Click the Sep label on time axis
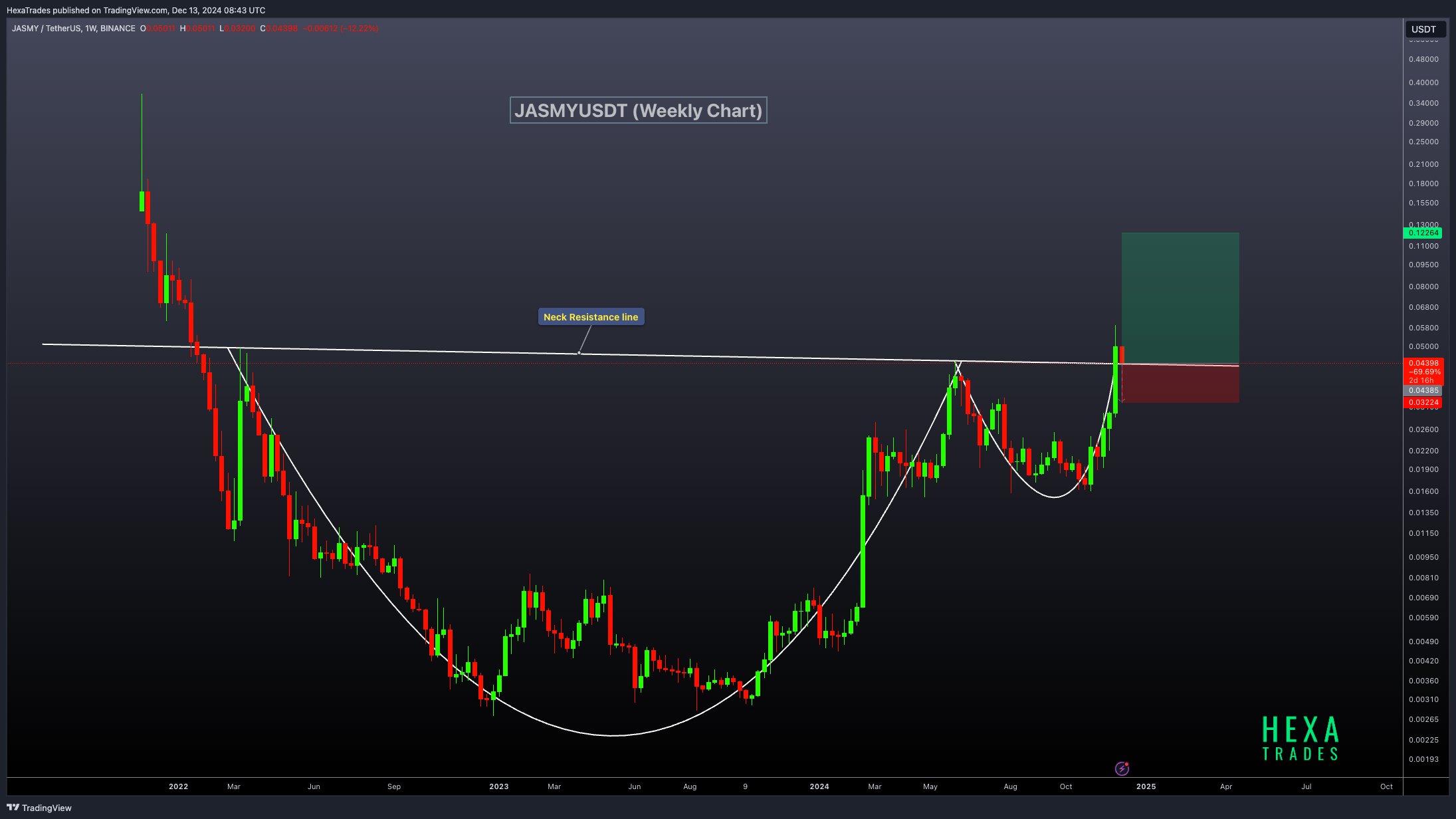The image size is (1456, 819). click(x=394, y=786)
